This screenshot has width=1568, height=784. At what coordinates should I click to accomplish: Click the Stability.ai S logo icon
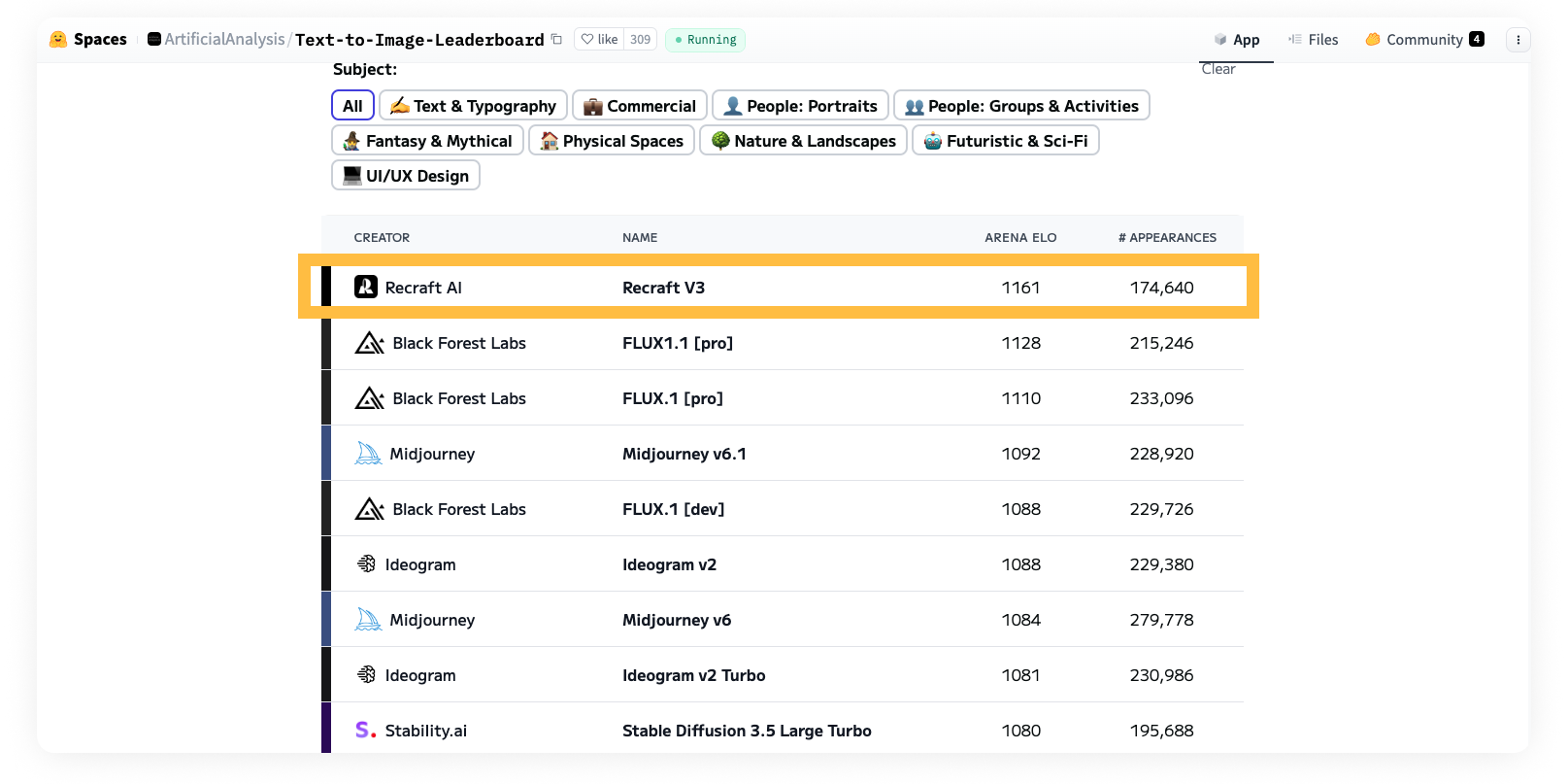[x=365, y=730]
